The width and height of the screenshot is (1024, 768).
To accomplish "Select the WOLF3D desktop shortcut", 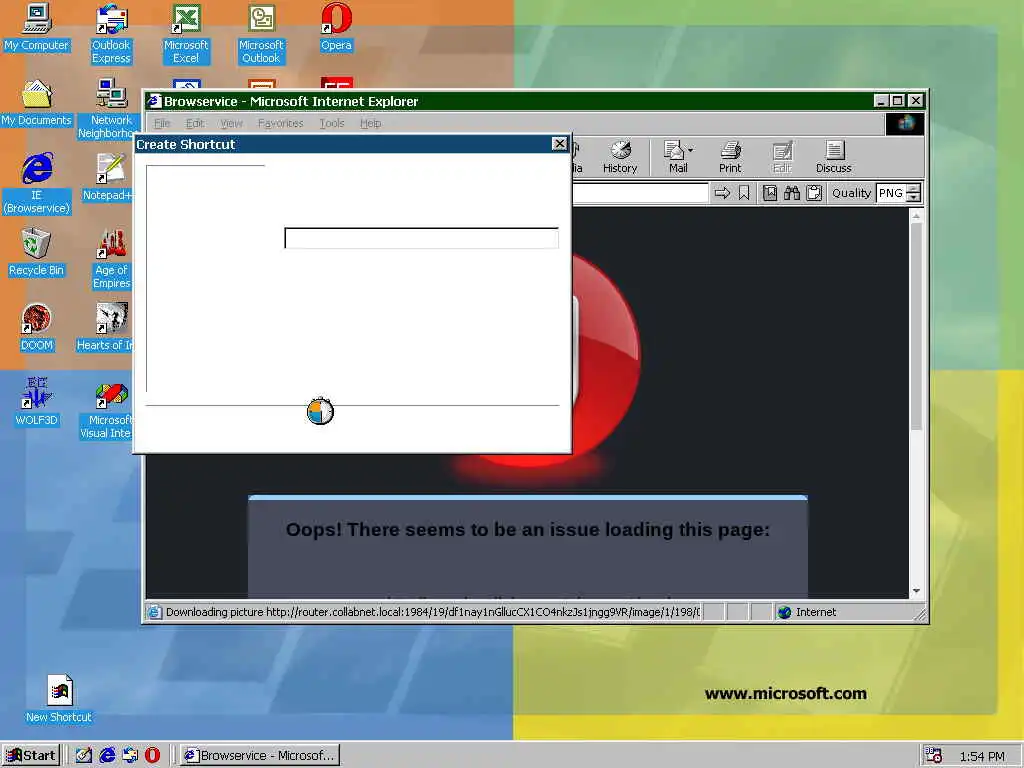I will pos(37,402).
